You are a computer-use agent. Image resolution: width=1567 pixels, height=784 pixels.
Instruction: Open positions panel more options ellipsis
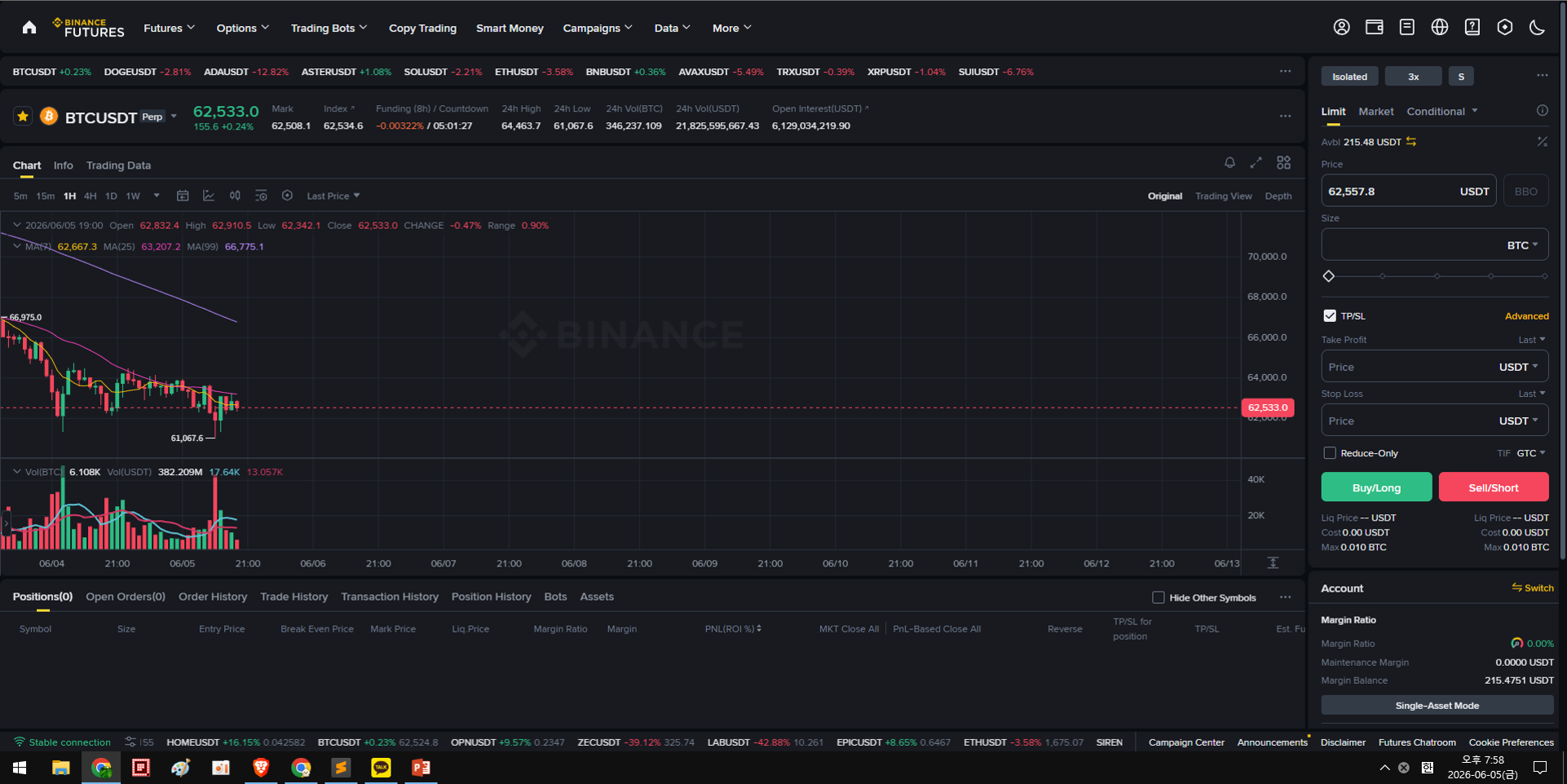click(x=1286, y=597)
